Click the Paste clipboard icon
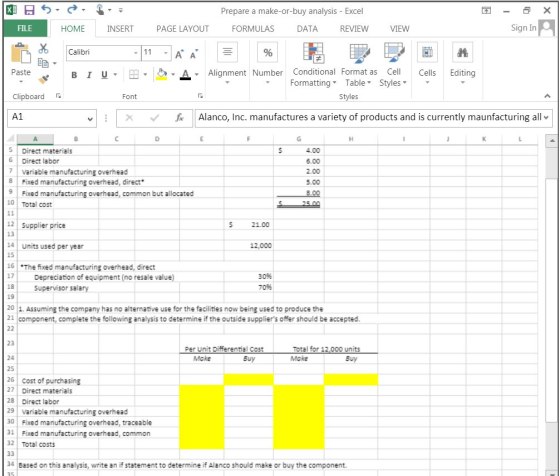Image resolution: width=560 pixels, height=476 pixels. click(21, 54)
